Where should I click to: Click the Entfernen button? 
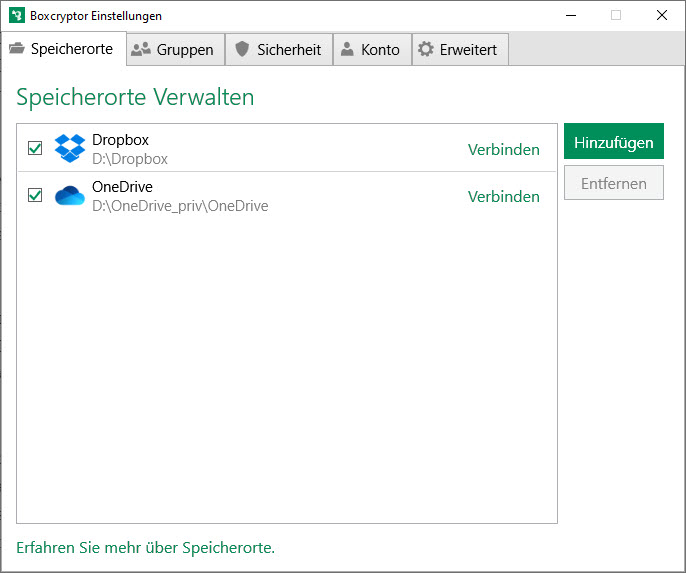pos(613,183)
